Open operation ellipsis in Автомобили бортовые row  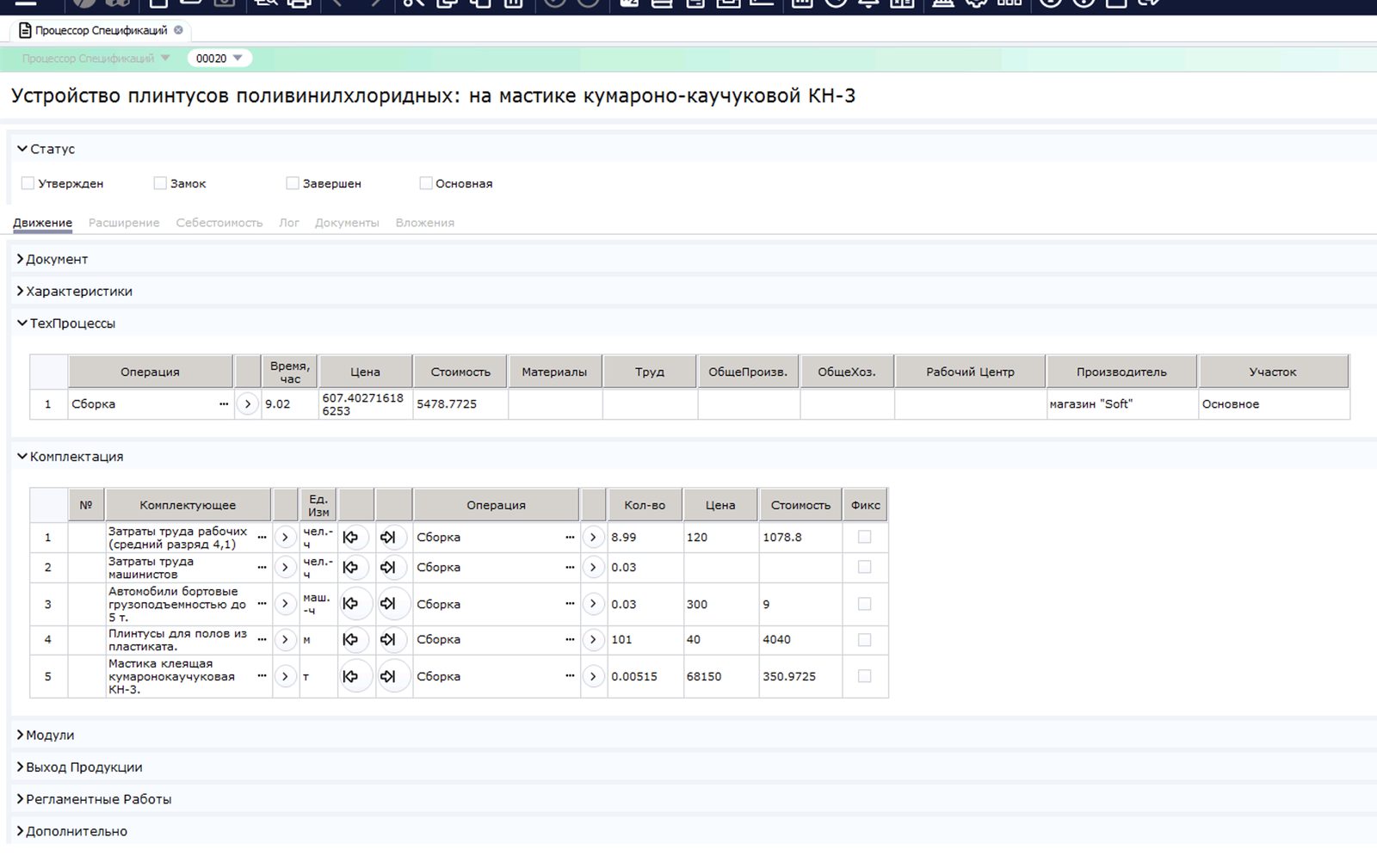570,604
